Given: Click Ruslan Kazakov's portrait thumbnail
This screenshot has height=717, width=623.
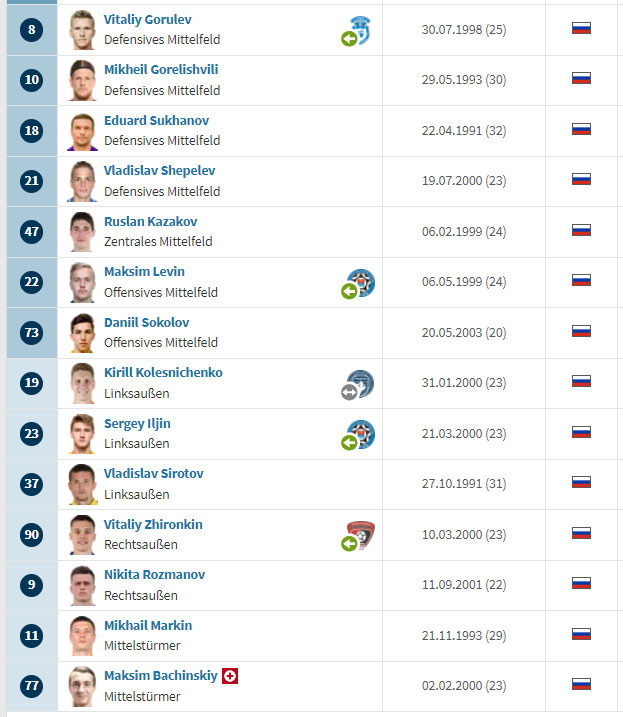Looking at the screenshot, I should pos(82,232).
